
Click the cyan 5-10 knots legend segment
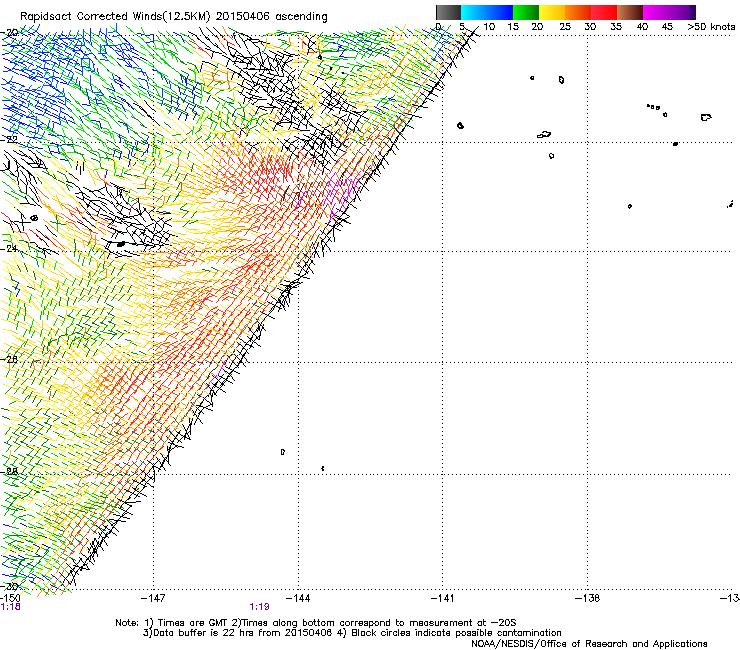[474, 12]
